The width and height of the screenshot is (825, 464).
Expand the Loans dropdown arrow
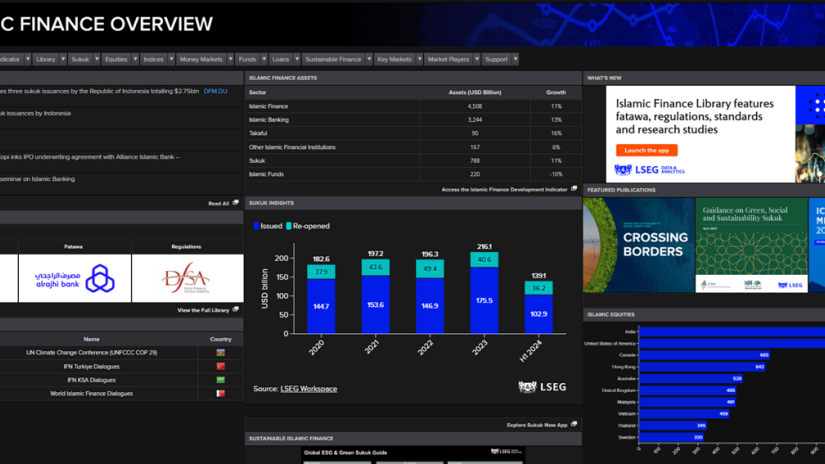(297, 59)
